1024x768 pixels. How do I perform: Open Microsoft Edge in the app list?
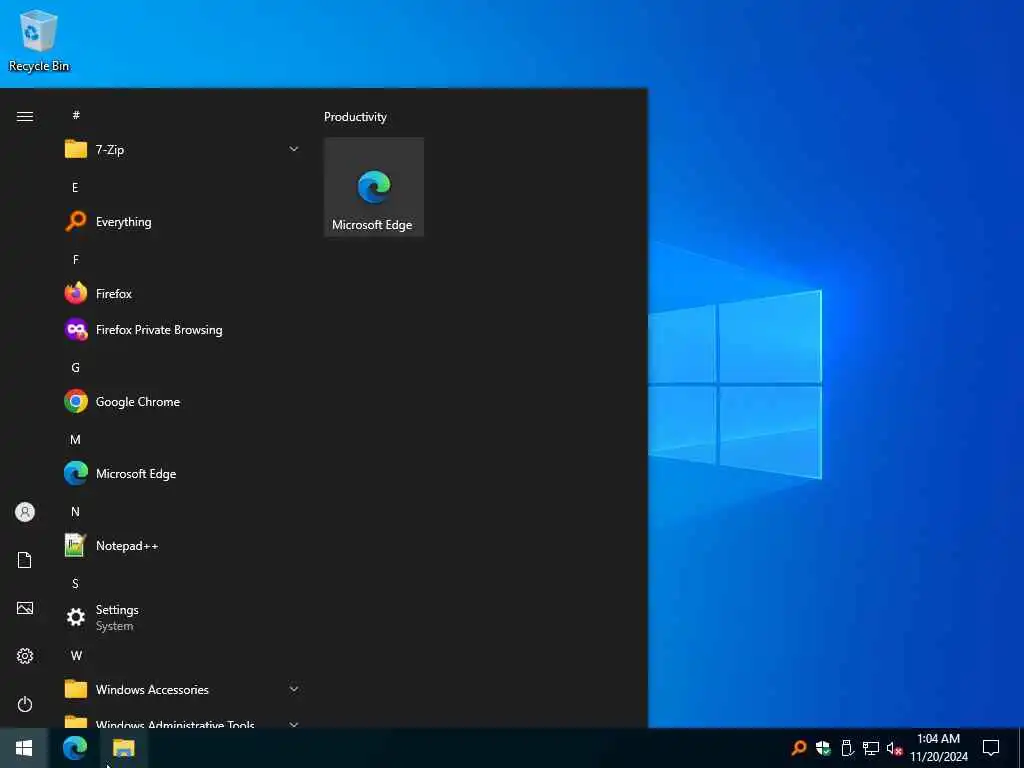(x=182, y=473)
